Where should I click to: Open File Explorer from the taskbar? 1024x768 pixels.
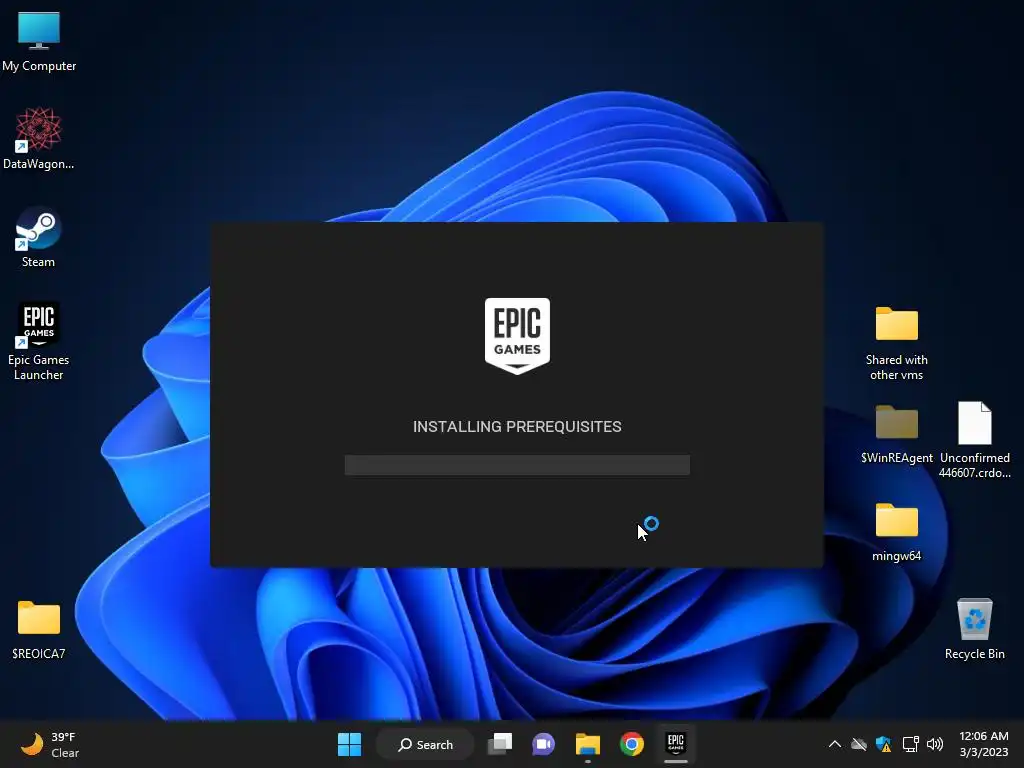pos(588,744)
